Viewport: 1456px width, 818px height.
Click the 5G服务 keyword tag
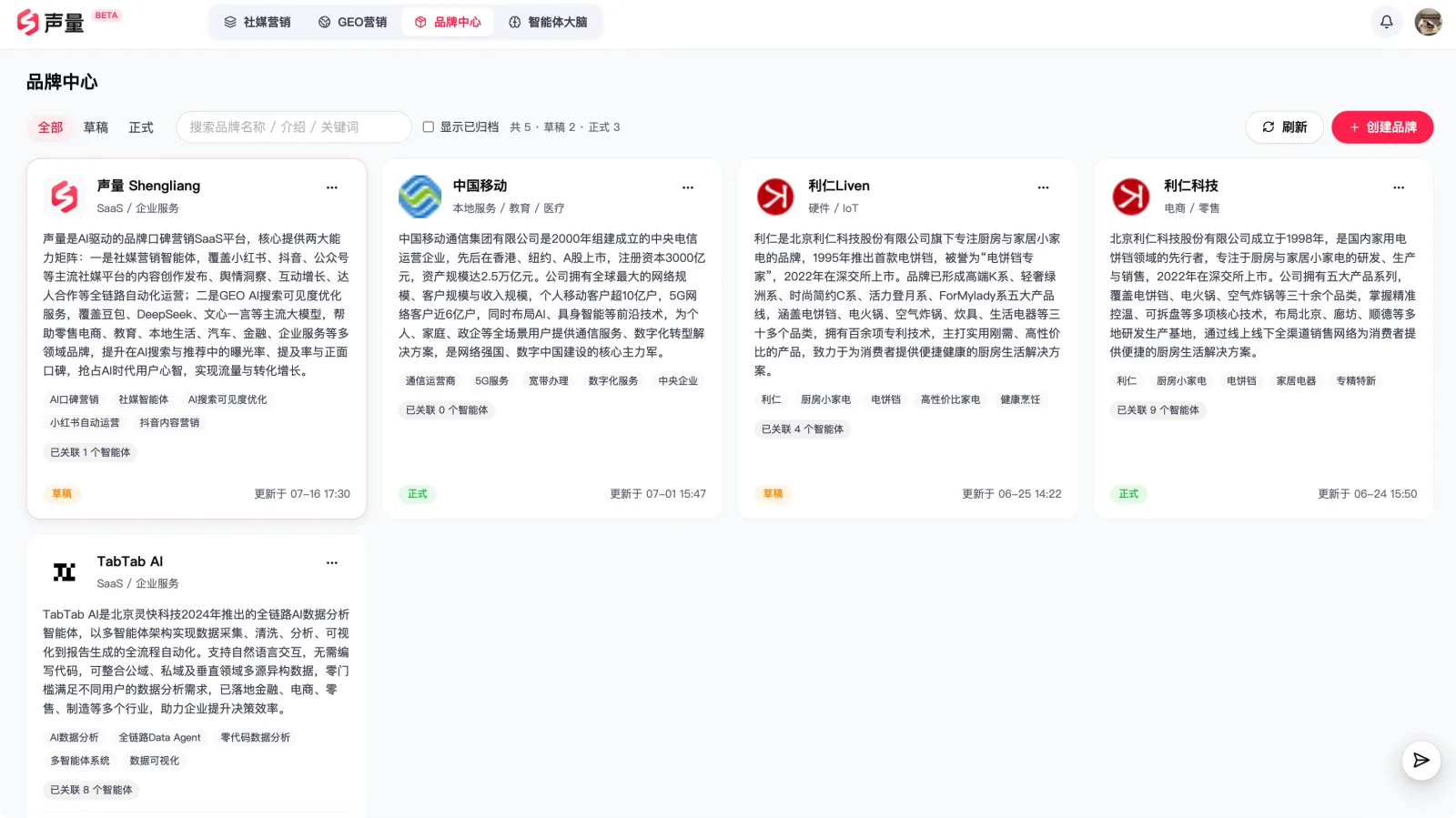pos(492,381)
